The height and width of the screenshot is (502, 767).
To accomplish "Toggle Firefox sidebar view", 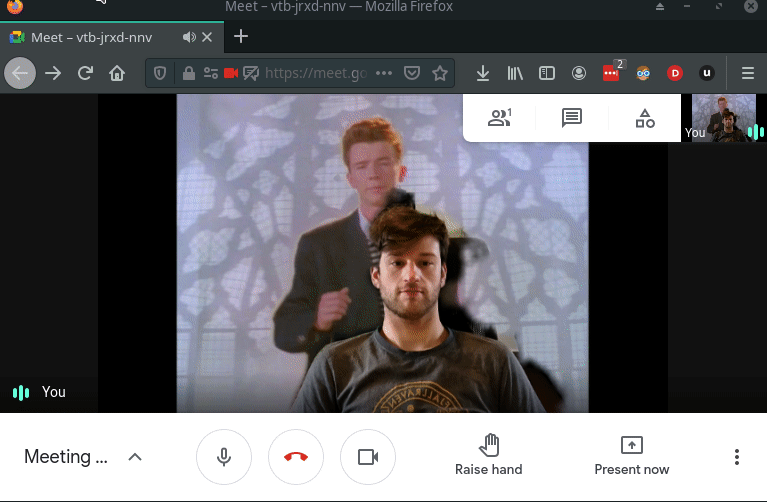I will (x=546, y=73).
